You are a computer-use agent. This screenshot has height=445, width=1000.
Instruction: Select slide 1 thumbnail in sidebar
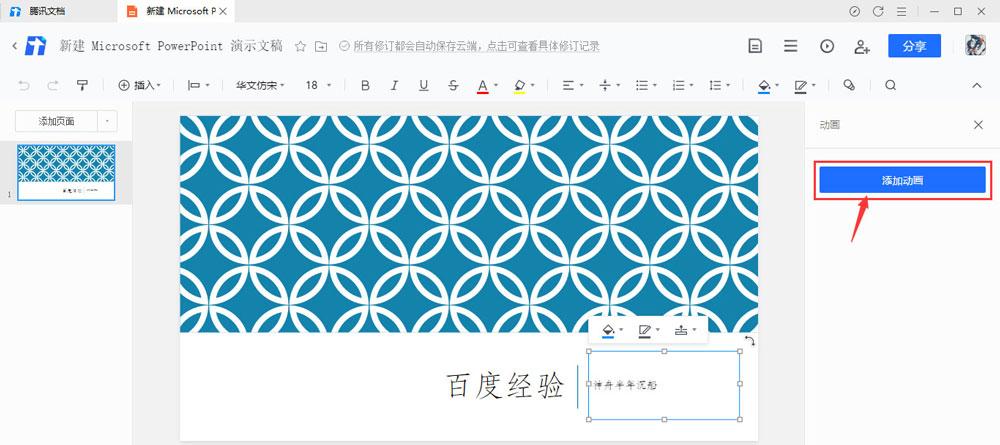click(x=66, y=171)
